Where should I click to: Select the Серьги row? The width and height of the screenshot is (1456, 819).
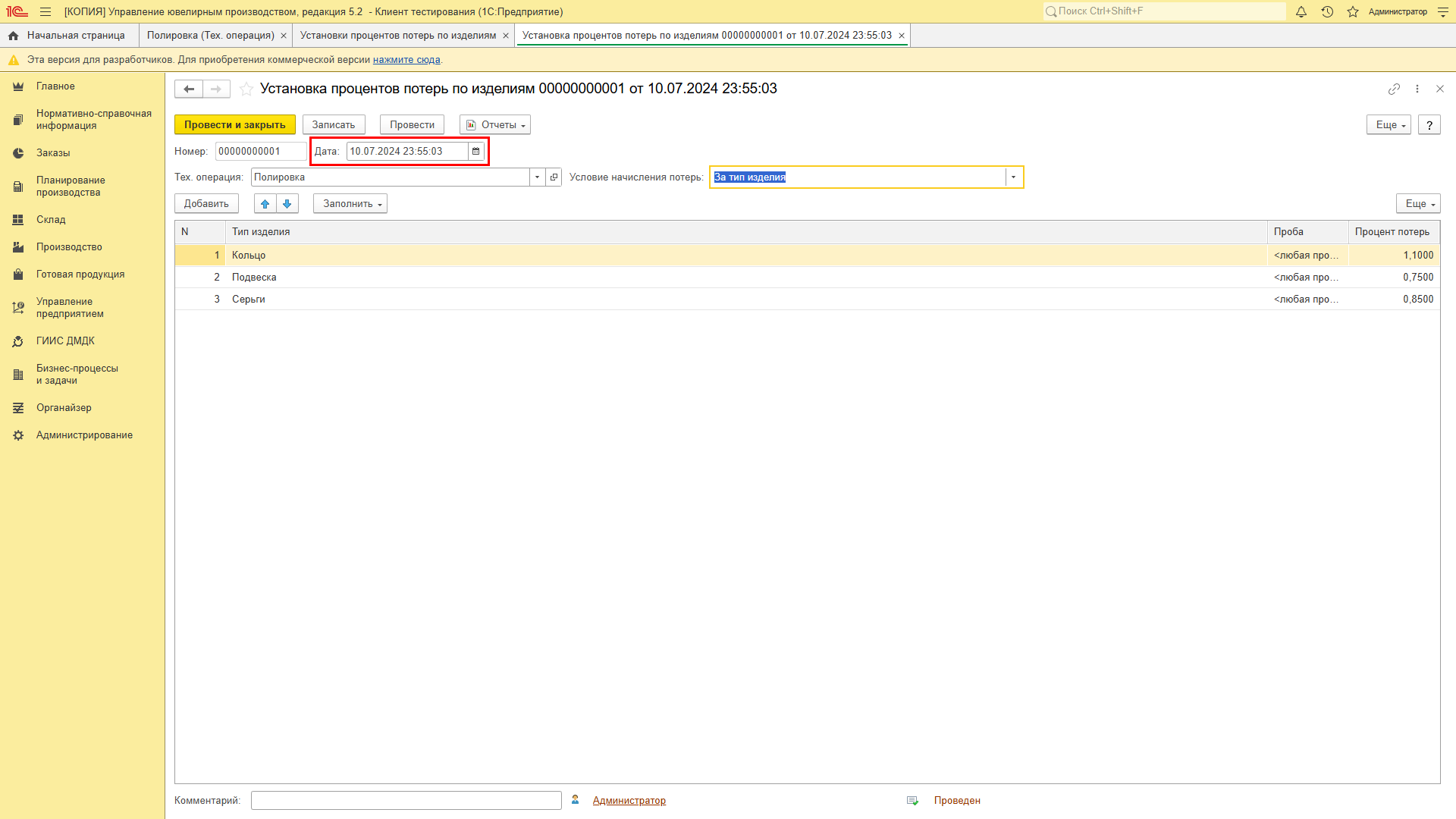pos(807,300)
